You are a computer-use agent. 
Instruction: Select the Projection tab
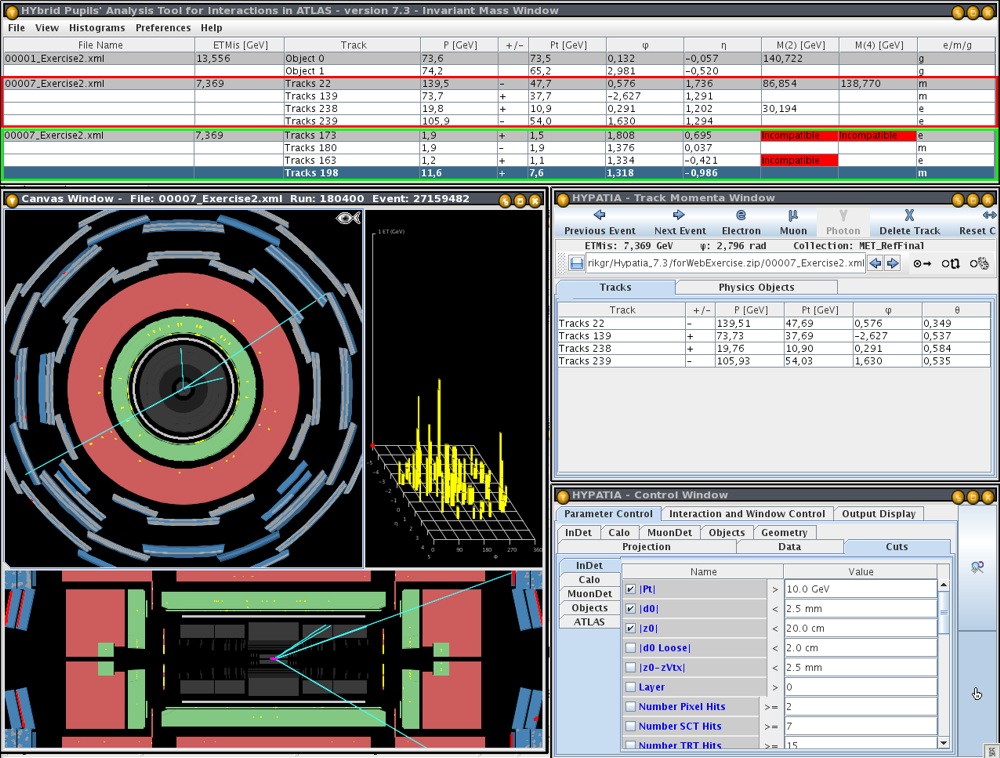coord(646,547)
